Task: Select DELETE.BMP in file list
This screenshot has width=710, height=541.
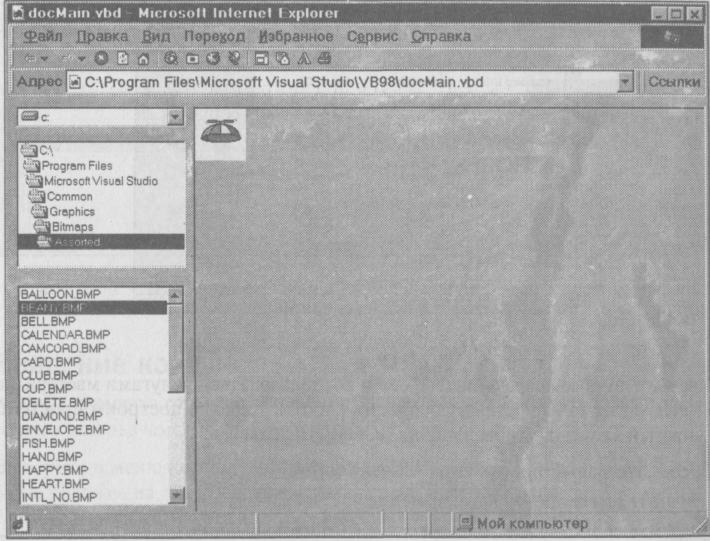Action: [x=58, y=403]
